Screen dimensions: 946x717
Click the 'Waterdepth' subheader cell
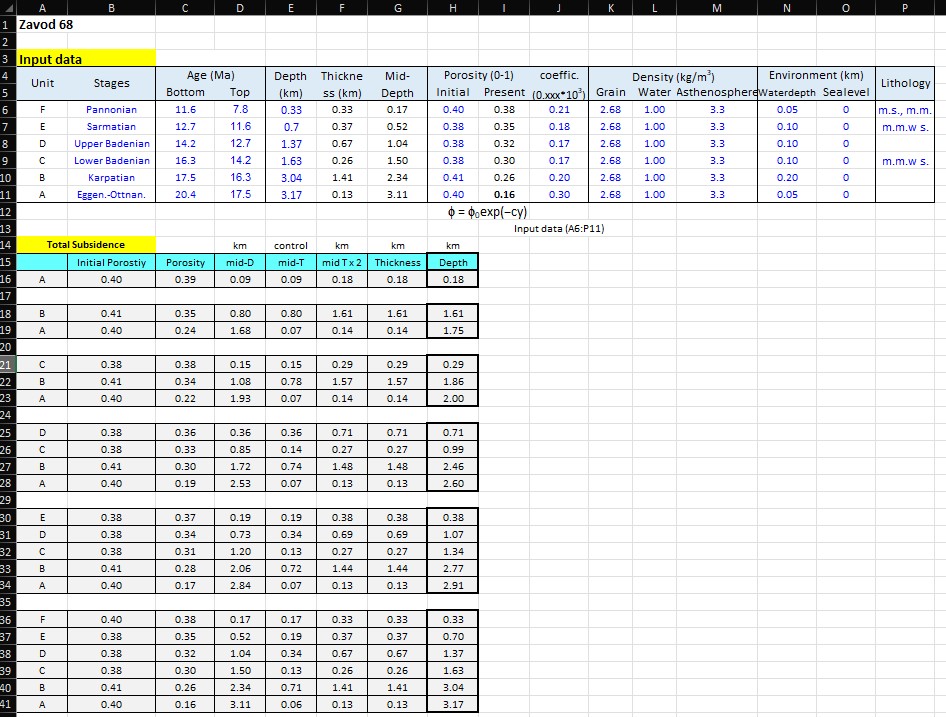(x=787, y=92)
